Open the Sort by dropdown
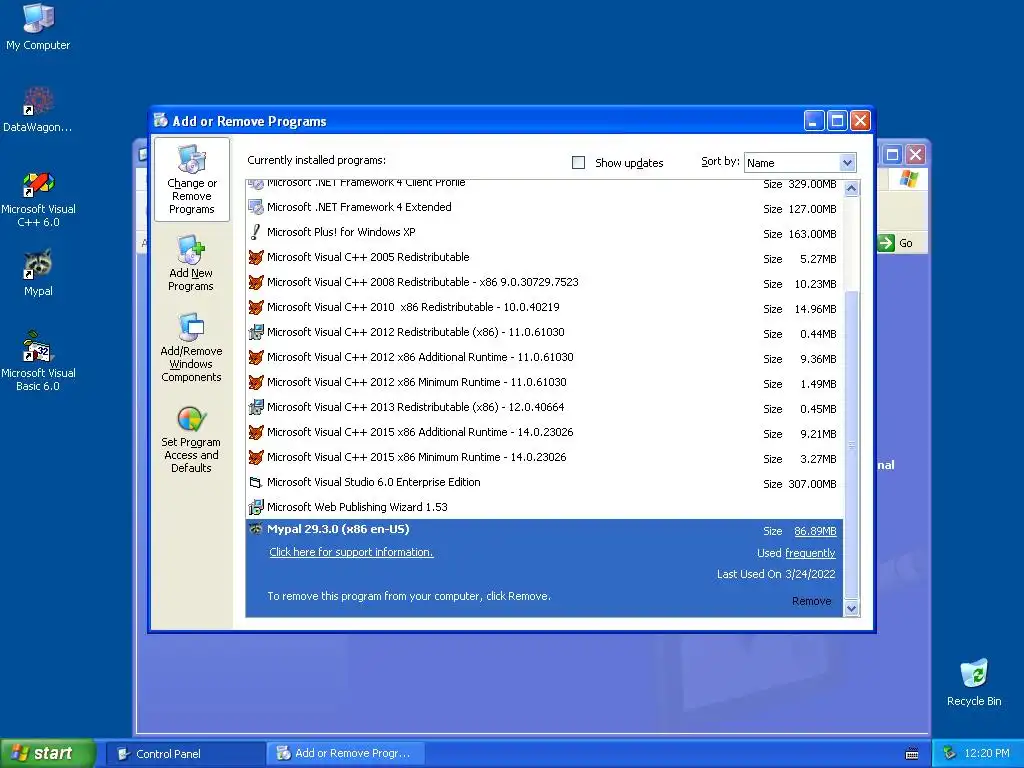Screen dimensions: 1024x768 pos(847,163)
